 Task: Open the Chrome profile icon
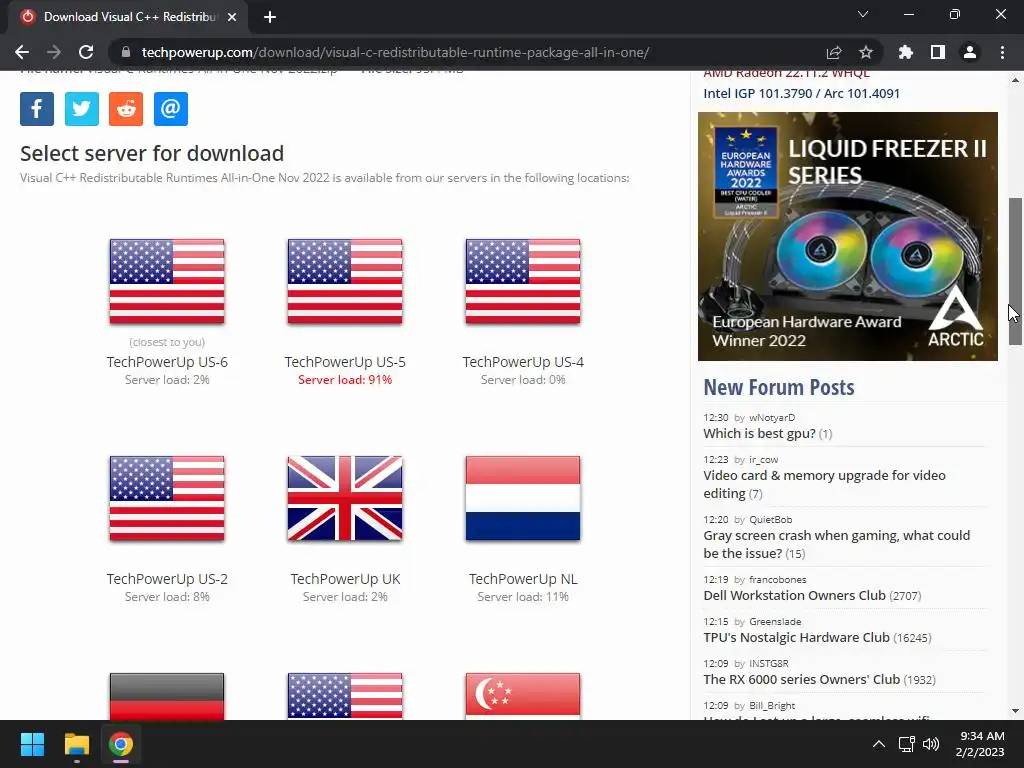[970, 52]
